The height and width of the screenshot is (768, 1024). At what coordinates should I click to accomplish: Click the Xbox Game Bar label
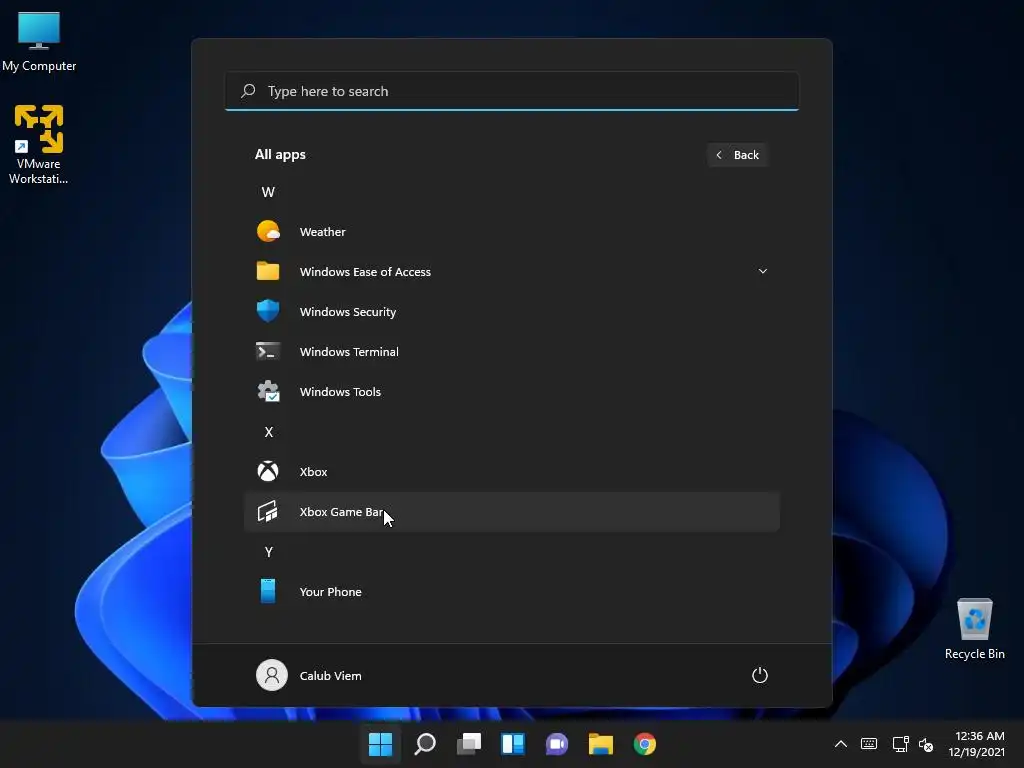pyautogui.click(x=341, y=511)
